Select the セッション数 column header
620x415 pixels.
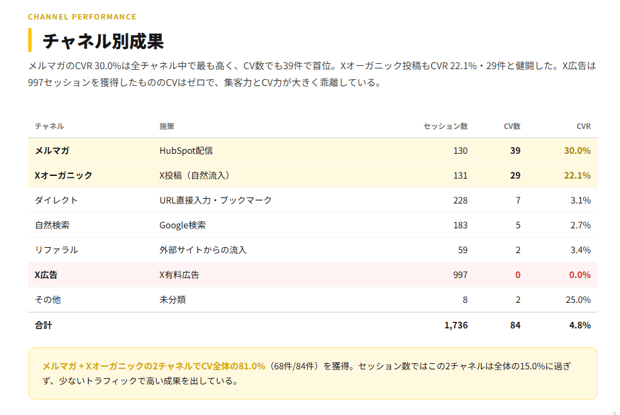[446, 126]
